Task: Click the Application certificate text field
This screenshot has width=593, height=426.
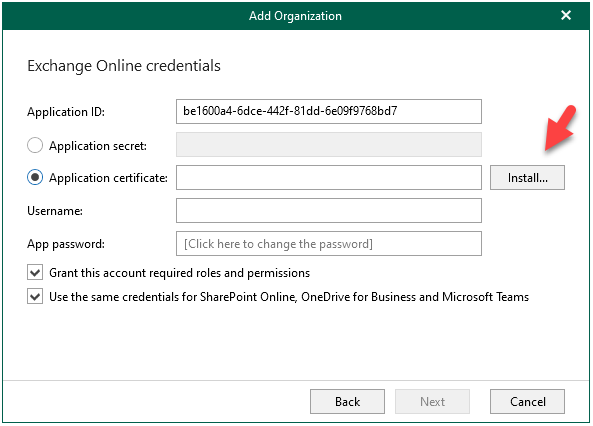Action: [x=329, y=177]
